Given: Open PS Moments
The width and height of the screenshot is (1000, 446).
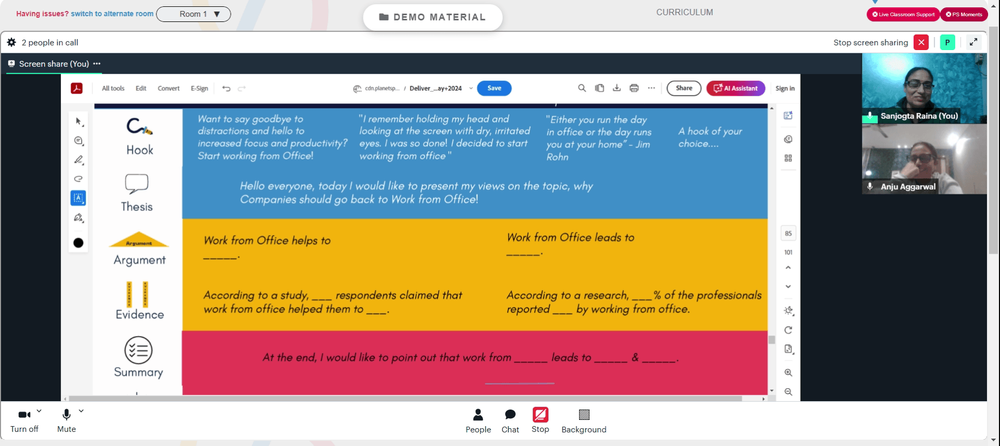Looking at the screenshot, I should [x=964, y=14].
